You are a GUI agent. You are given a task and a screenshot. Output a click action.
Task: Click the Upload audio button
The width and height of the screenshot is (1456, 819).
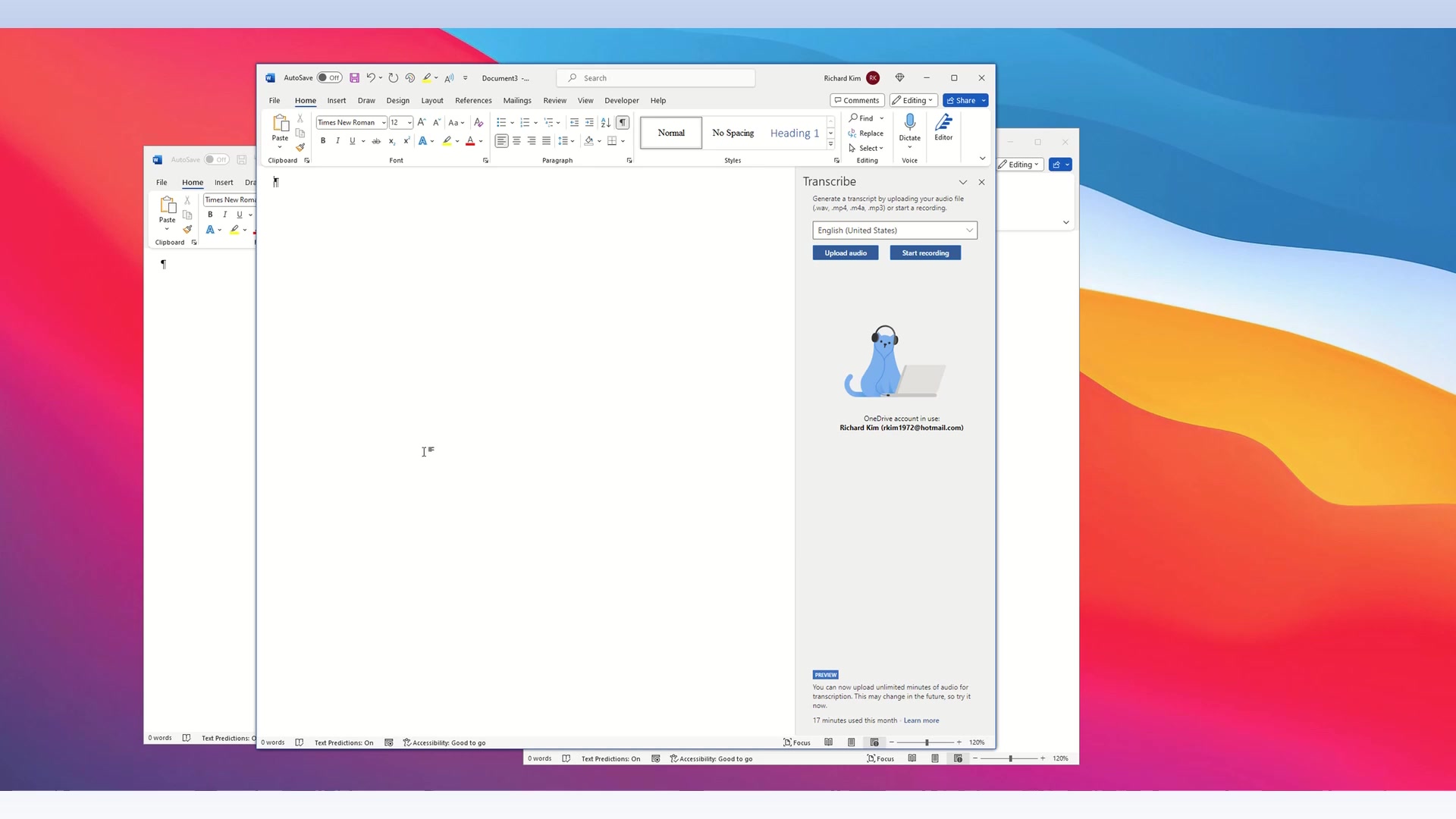(846, 253)
